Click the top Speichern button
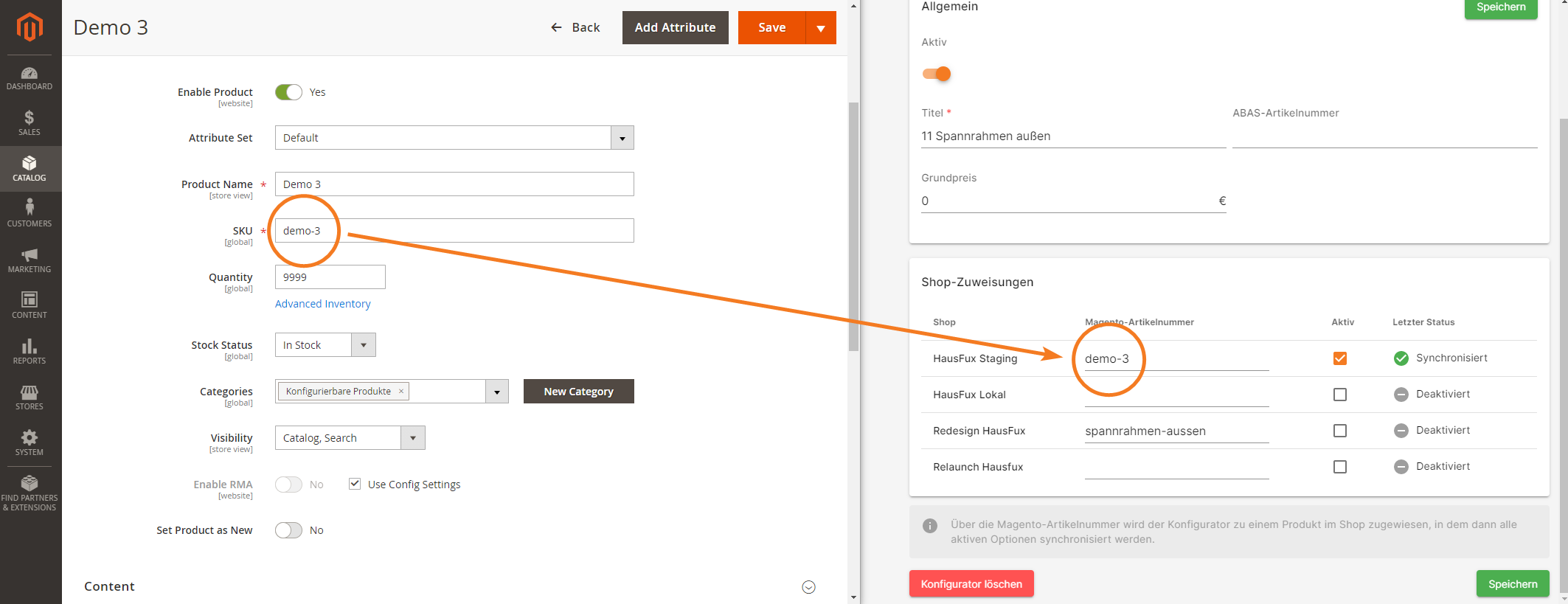Viewport: 1568px width, 604px height. tap(1501, 8)
